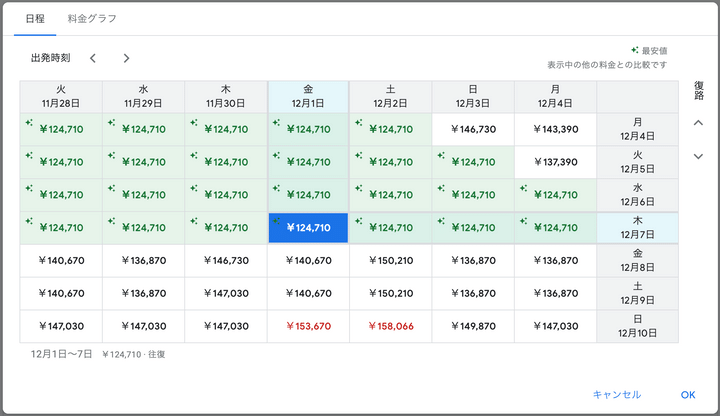Confirm selection with OK button
The height and width of the screenshot is (416, 720).
[x=687, y=394]
